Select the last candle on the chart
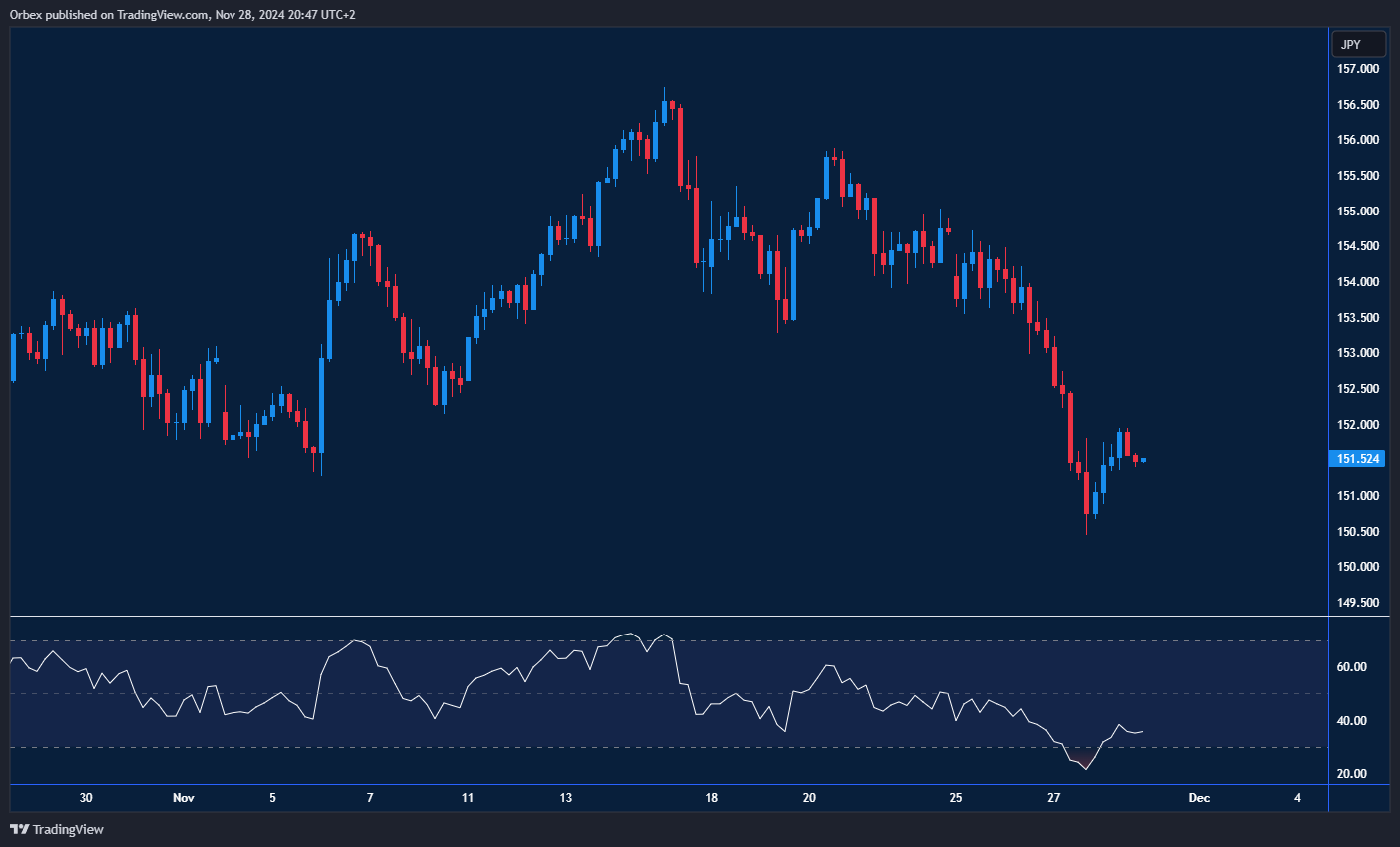Viewport: 1400px width, 847px height. [1143, 460]
